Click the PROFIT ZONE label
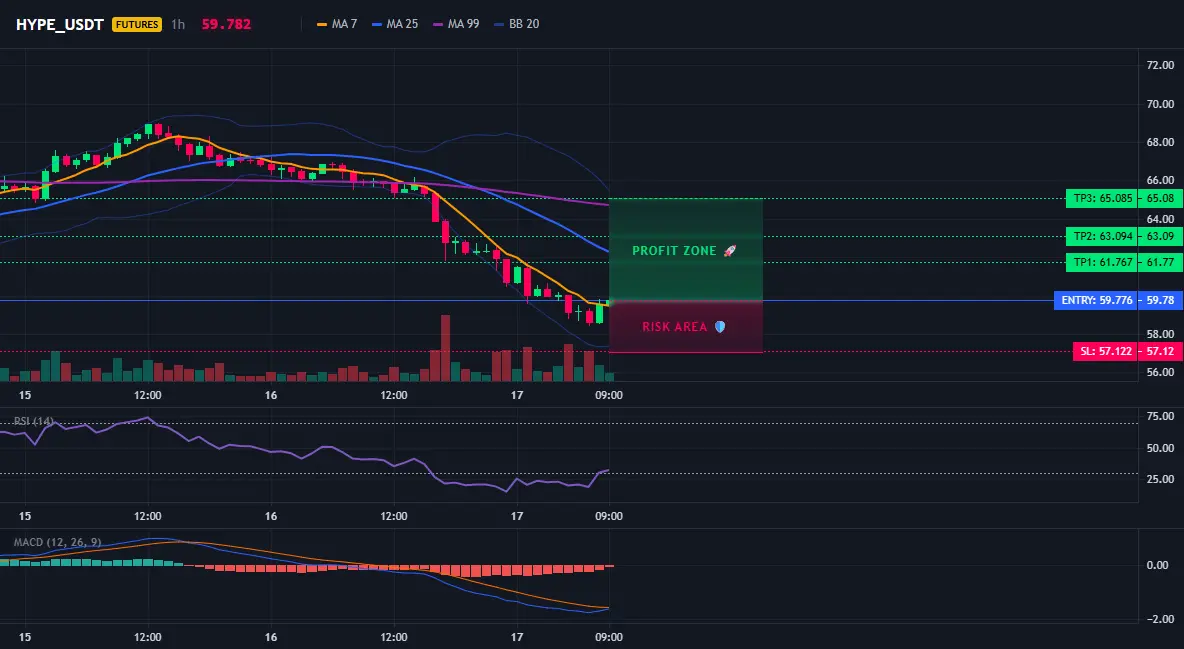Viewport: 1184px width, 649px height. [674, 251]
